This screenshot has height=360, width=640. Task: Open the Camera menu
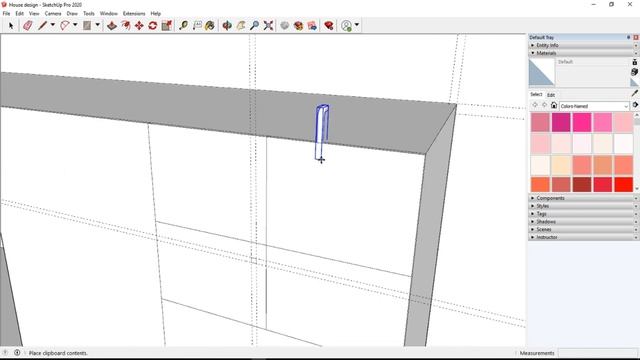(x=53, y=13)
